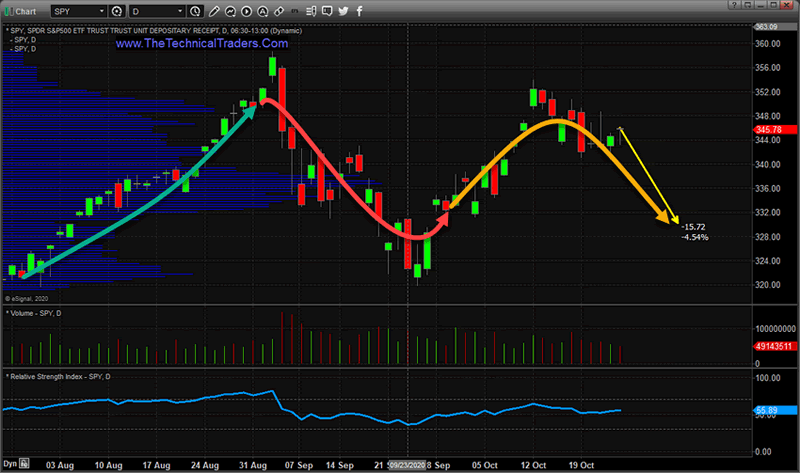
Task: Share the chart via the Twitter icon
Action: (344, 12)
